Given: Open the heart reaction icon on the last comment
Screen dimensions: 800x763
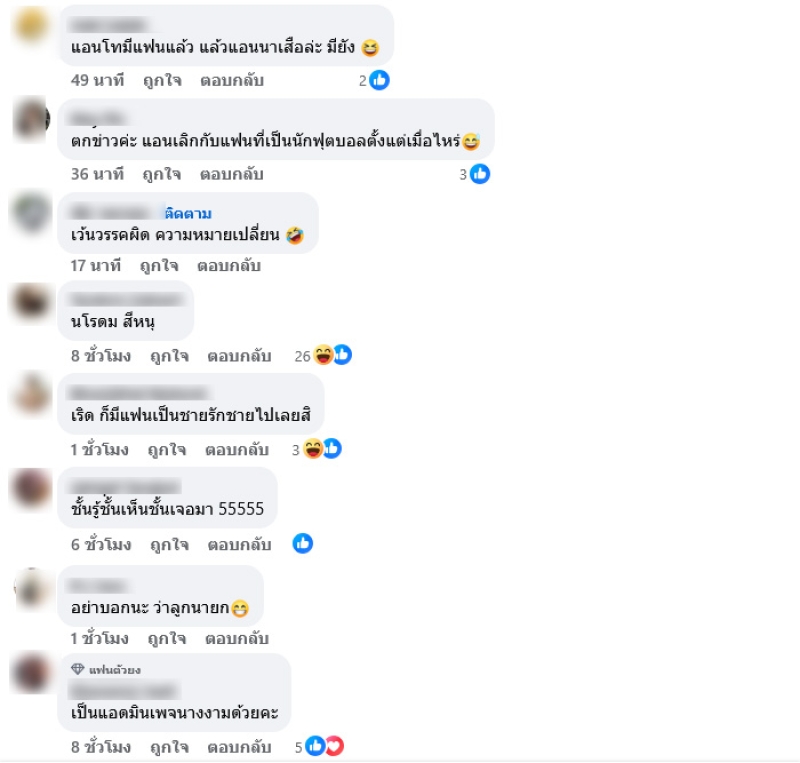Looking at the screenshot, I should pyautogui.click(x=335, y=746).
